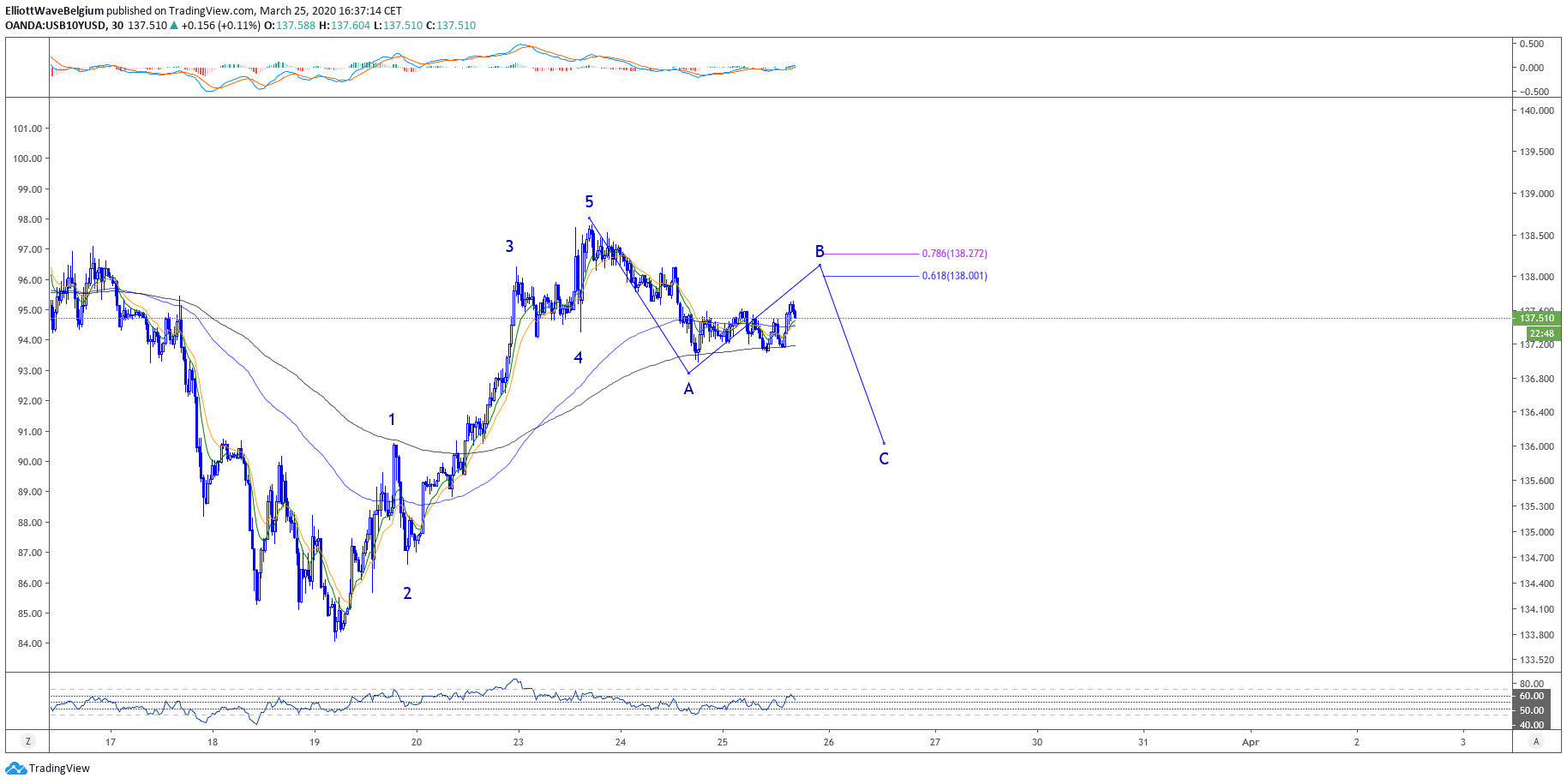Open the TradingView link next to the logo

point(59,769)
